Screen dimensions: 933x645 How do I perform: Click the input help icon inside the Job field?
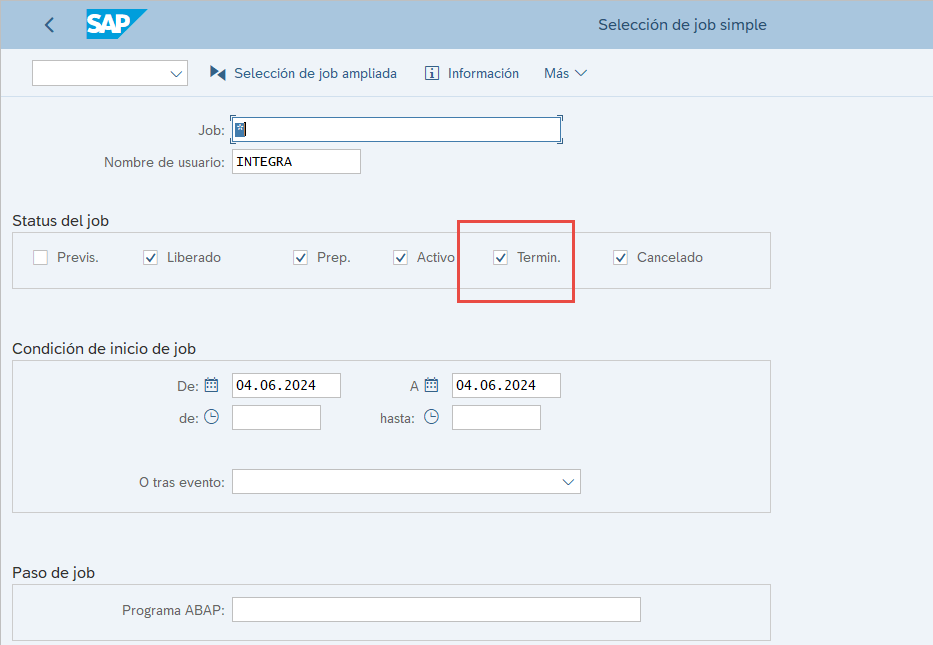click(x=240, y=129)
